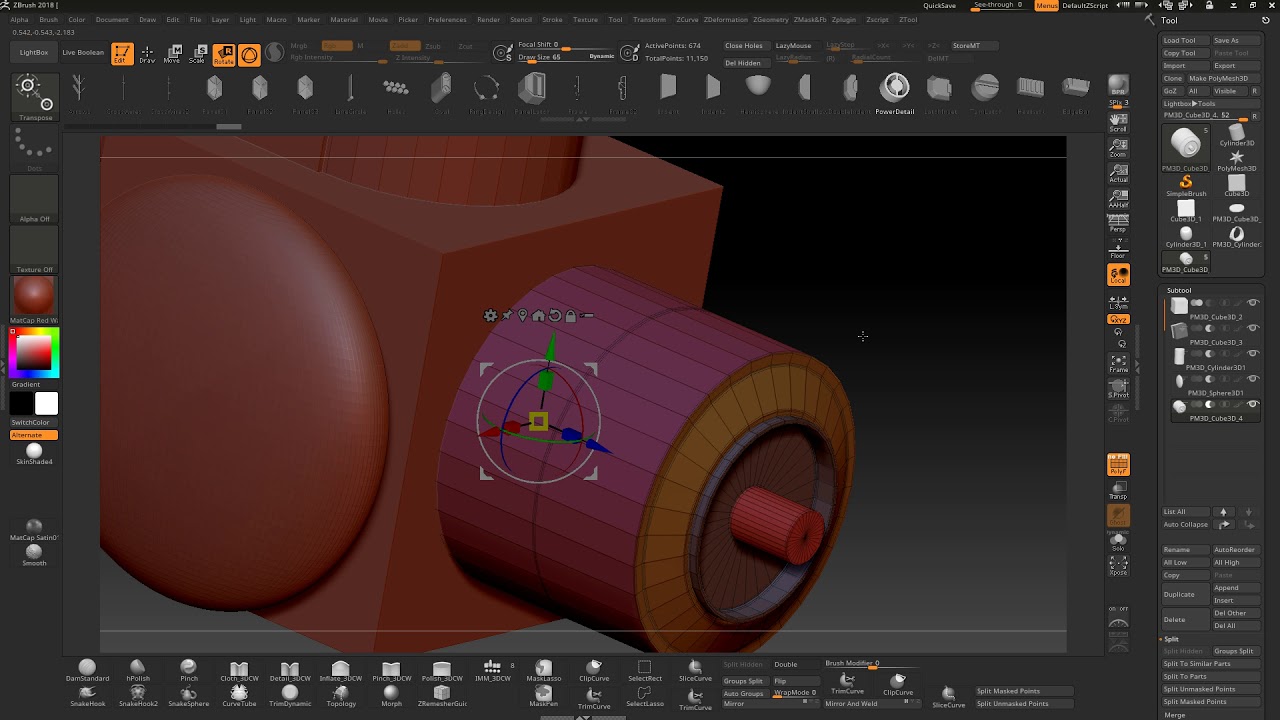Toggle Transp transparency mode
Image resolution: width=1280 pixels, height=720 pixels.
(1118, 490)
